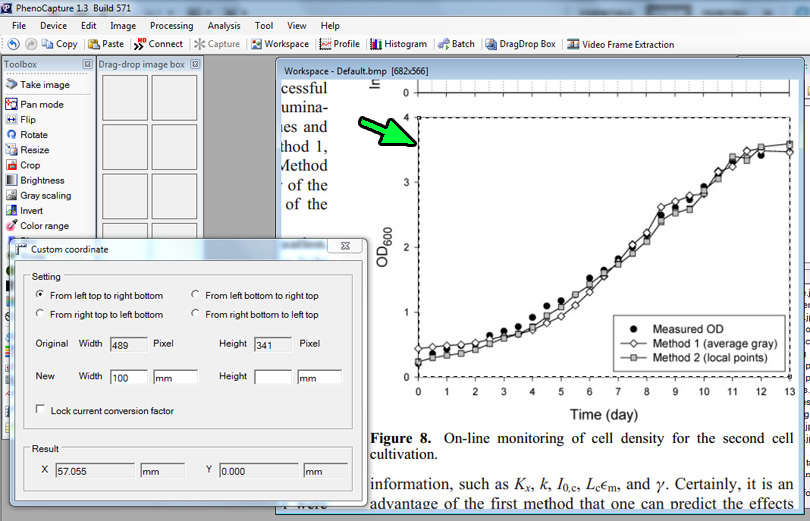The height and width of the screenshot is (521, 810).
Task: Click the first drag-drop image slot
Action: (125, 97)
